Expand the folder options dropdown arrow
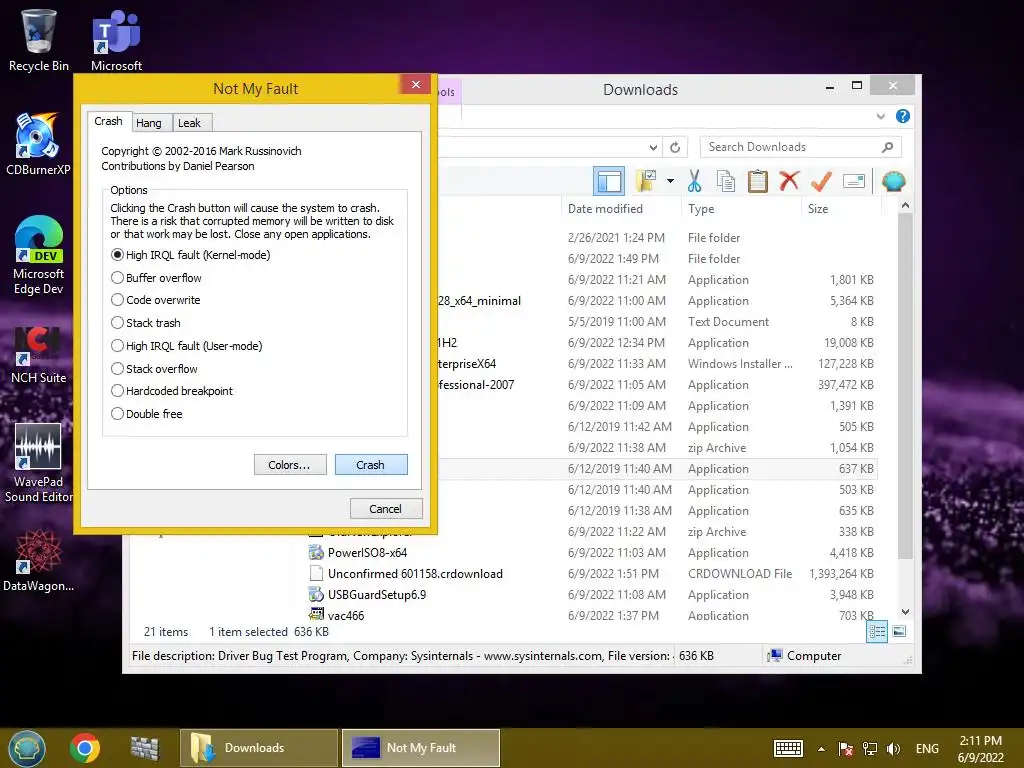The height and width of the screenshot is (768, 1024). (x=670, y=181)
